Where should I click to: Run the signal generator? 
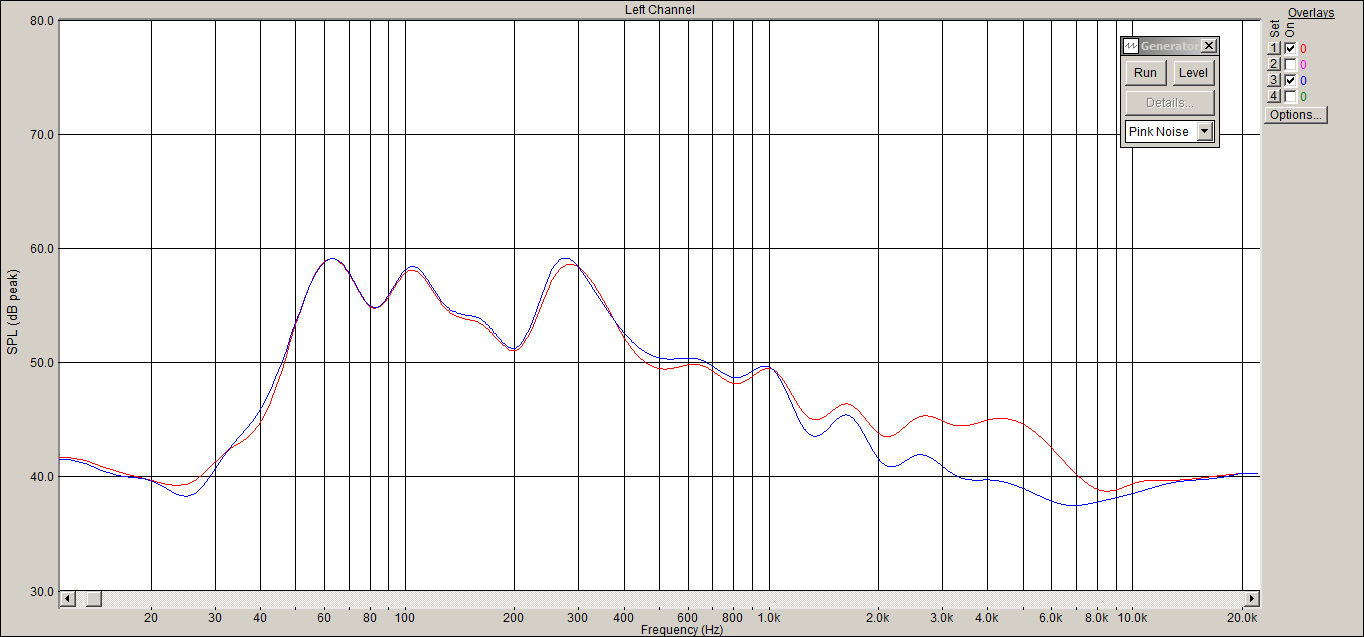coord(1145,73)
